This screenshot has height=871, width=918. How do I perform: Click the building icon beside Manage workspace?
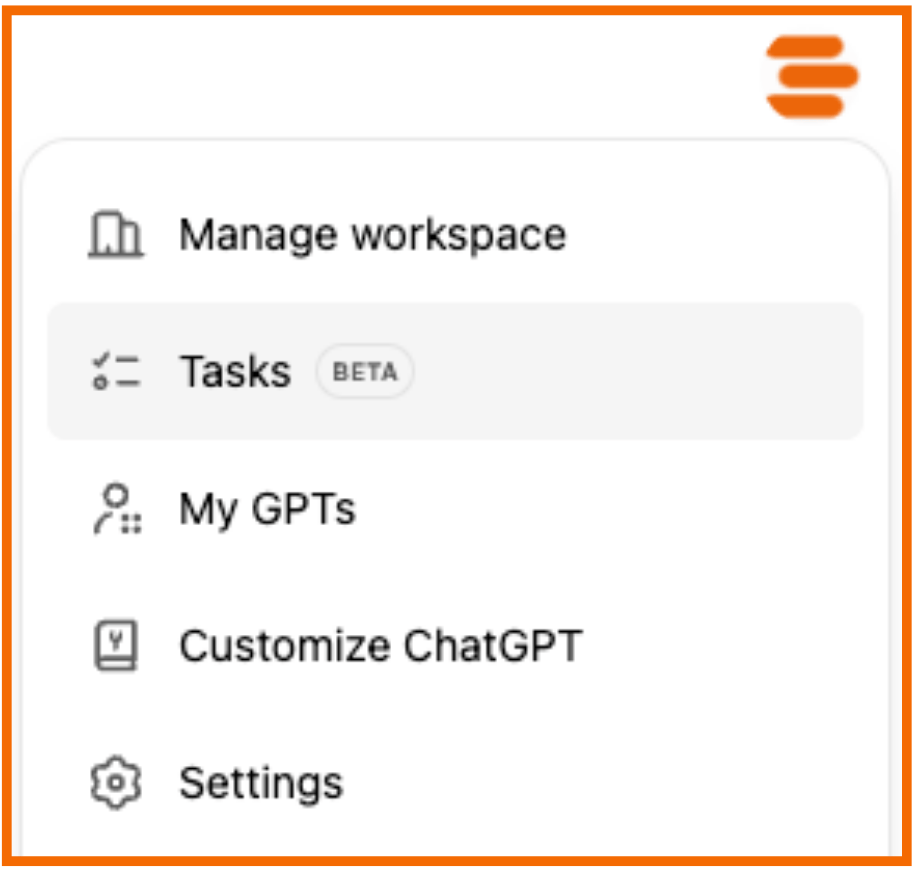115,236
